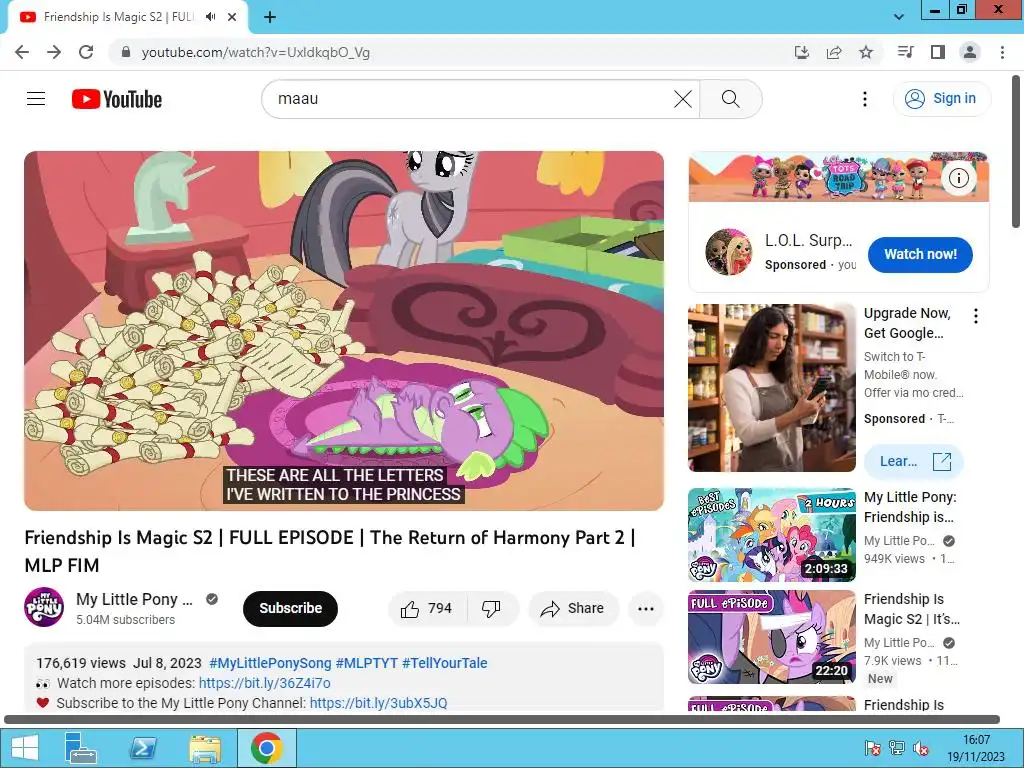Image resolution: width=1024 pixels, height=768 pixels.
Task: Open Chrome three-dot menu
Action: 1002,52
